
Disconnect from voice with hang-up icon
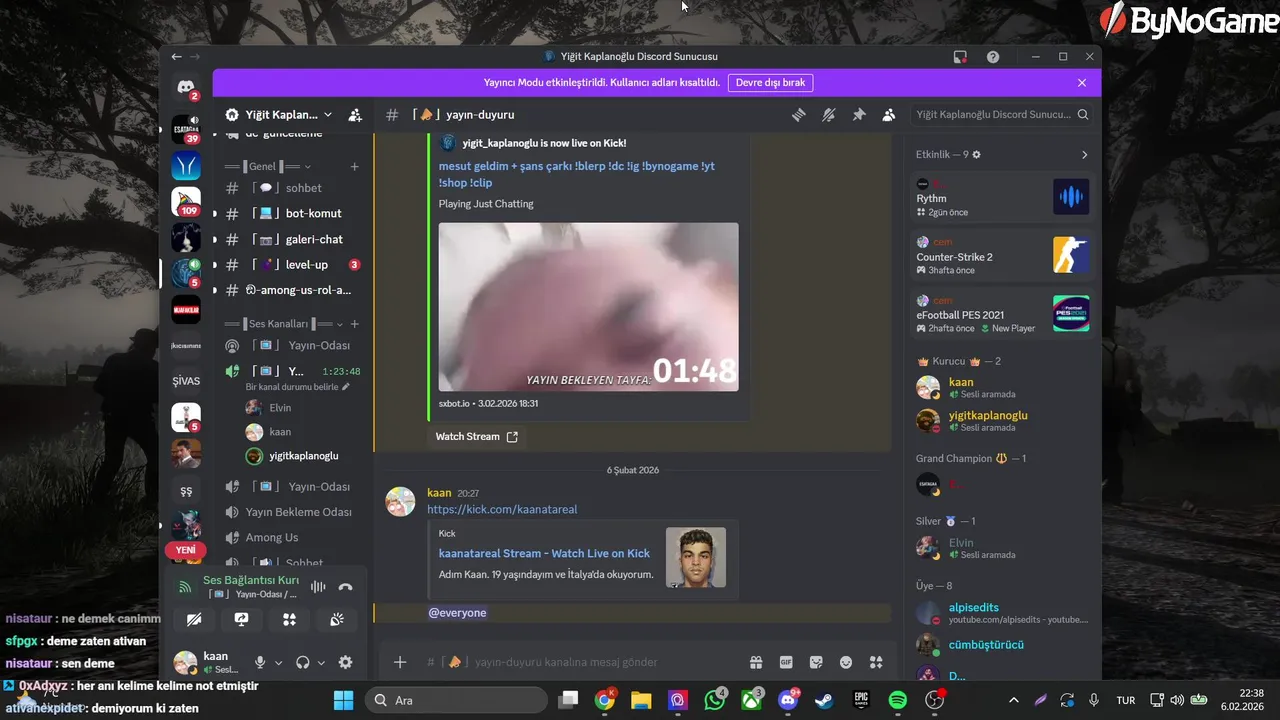[x=345, y=587]
